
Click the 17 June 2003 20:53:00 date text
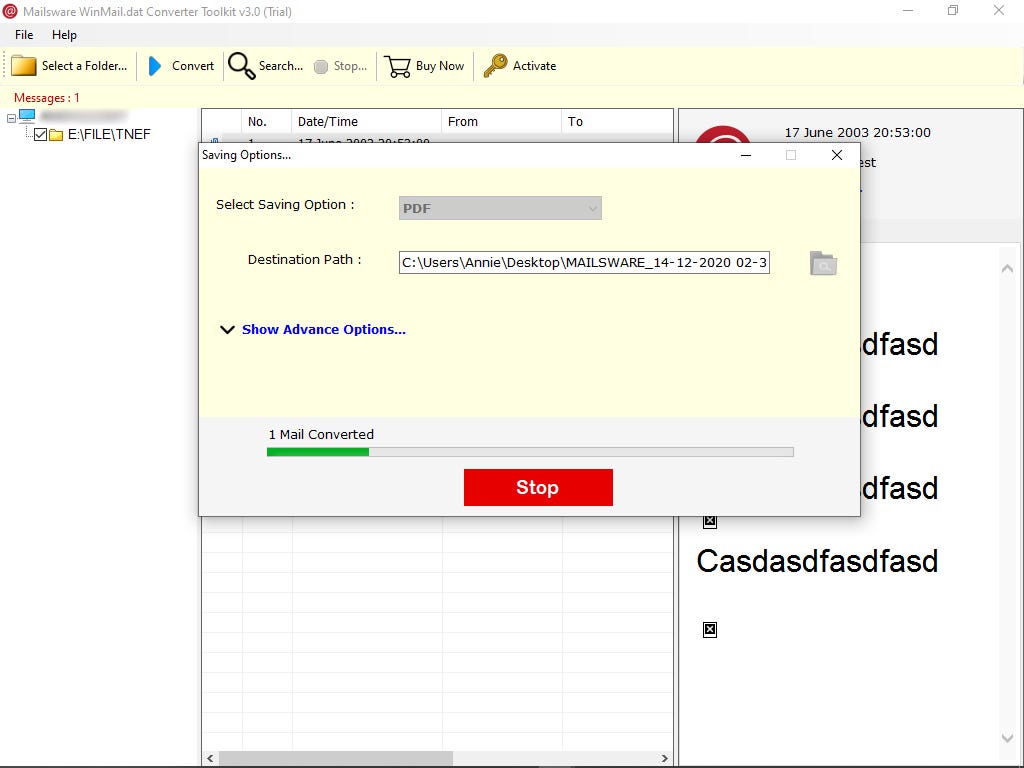[857, 133]
